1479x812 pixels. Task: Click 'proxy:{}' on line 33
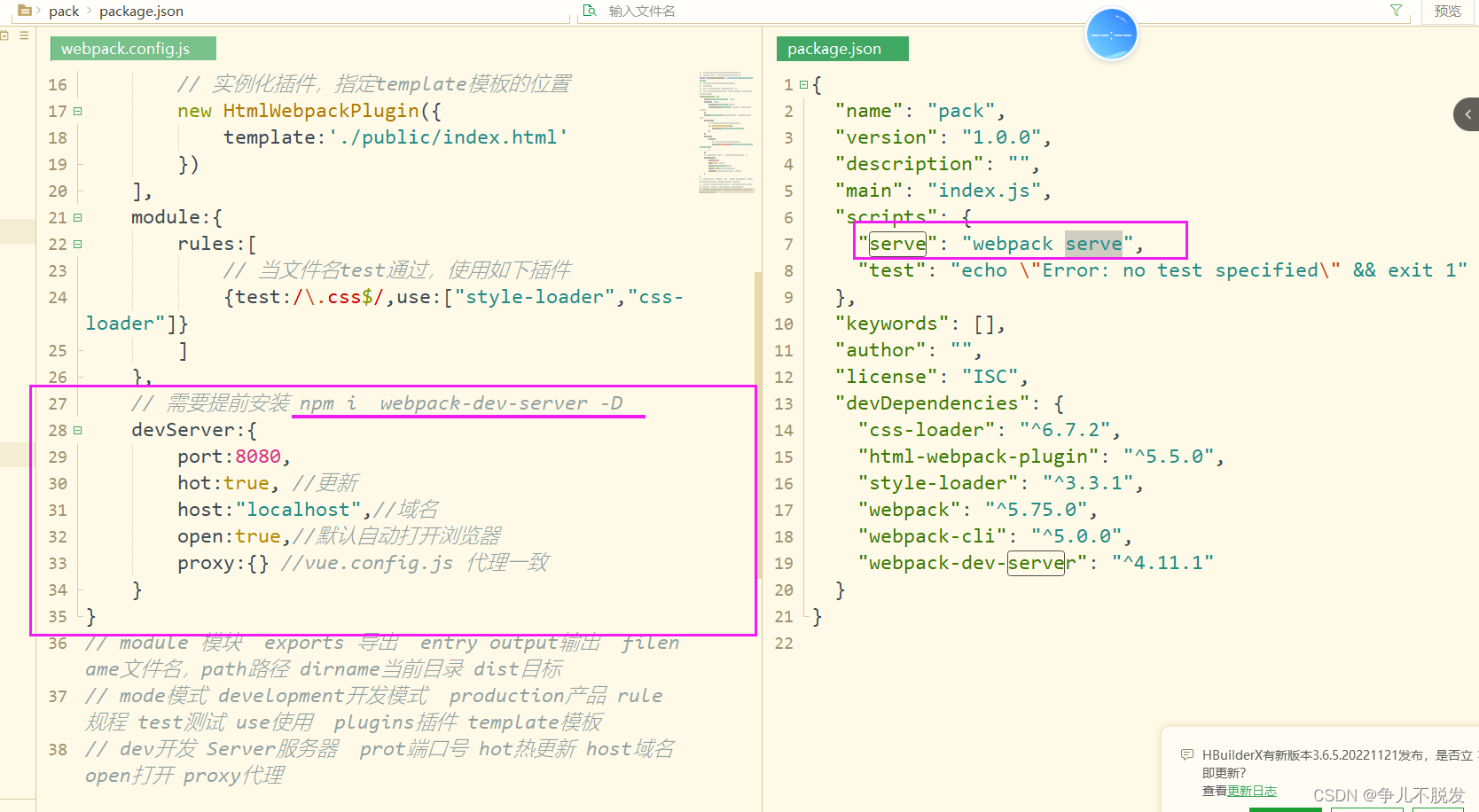[223, 563]
